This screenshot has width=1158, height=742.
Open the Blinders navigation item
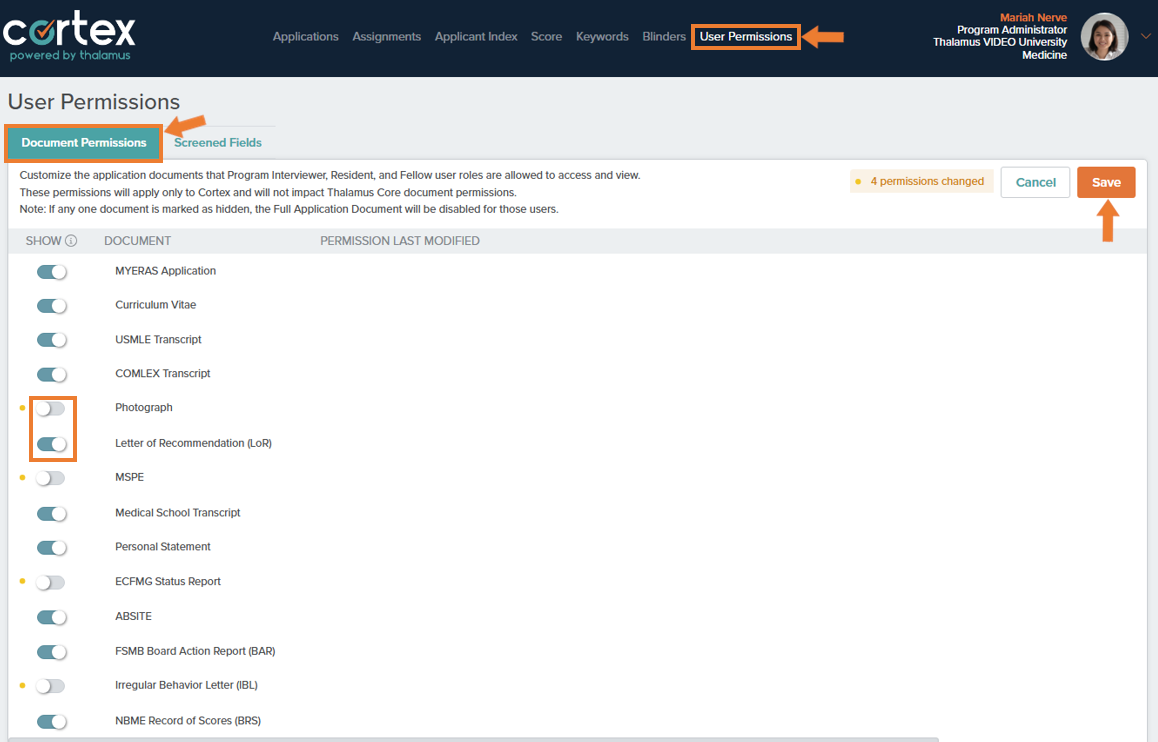click(x=664, y=36)
